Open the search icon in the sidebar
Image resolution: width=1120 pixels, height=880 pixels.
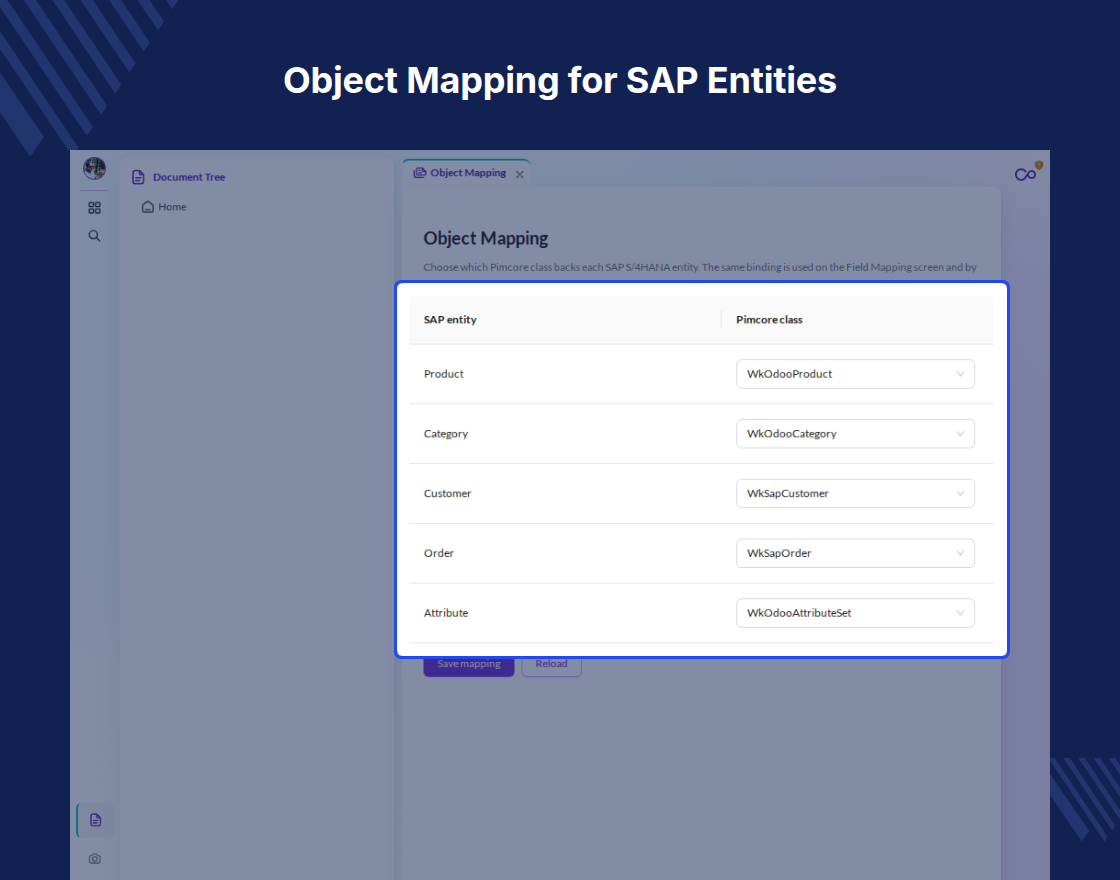94,236
